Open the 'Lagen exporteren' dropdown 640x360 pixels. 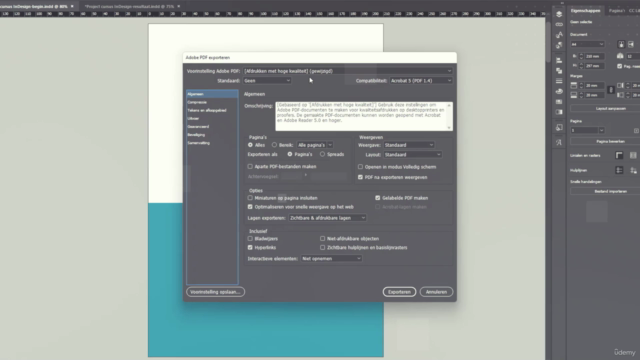(327, 218)
